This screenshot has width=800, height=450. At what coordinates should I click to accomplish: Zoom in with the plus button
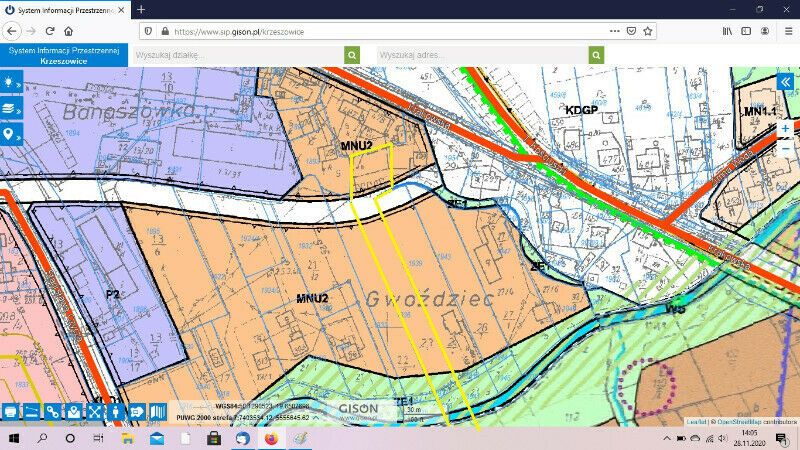pos(785,129)
